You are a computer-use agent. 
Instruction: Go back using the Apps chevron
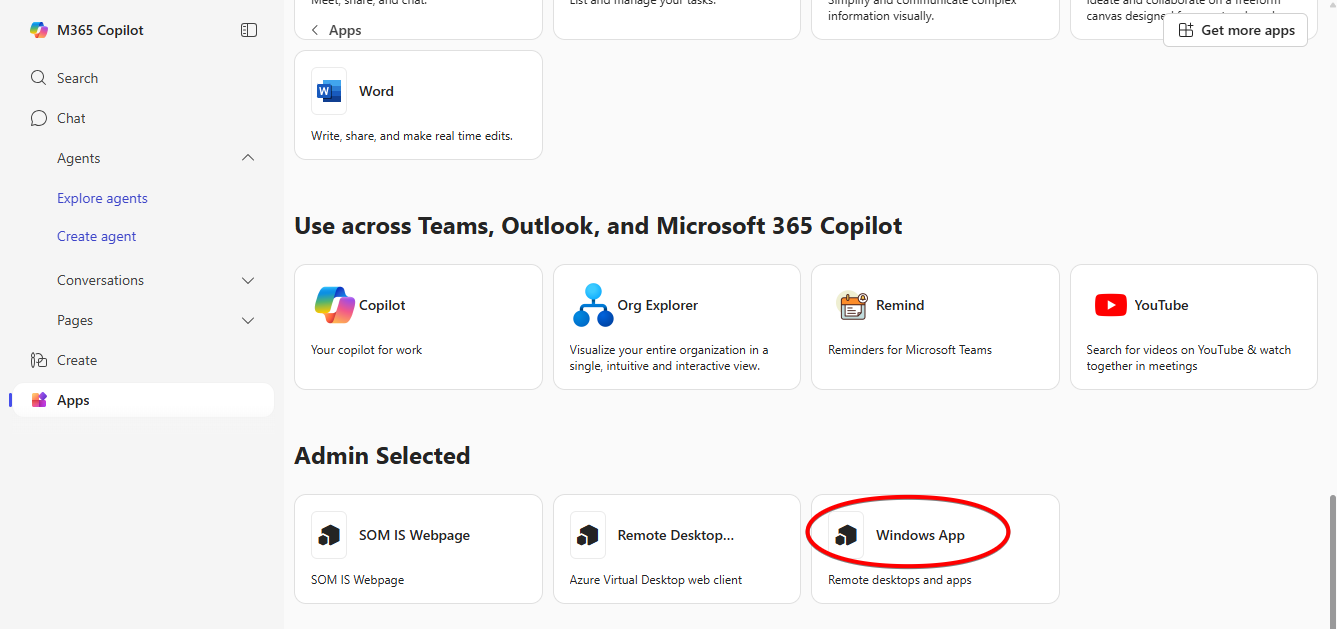pyautogui.click(x=315, y=30)
